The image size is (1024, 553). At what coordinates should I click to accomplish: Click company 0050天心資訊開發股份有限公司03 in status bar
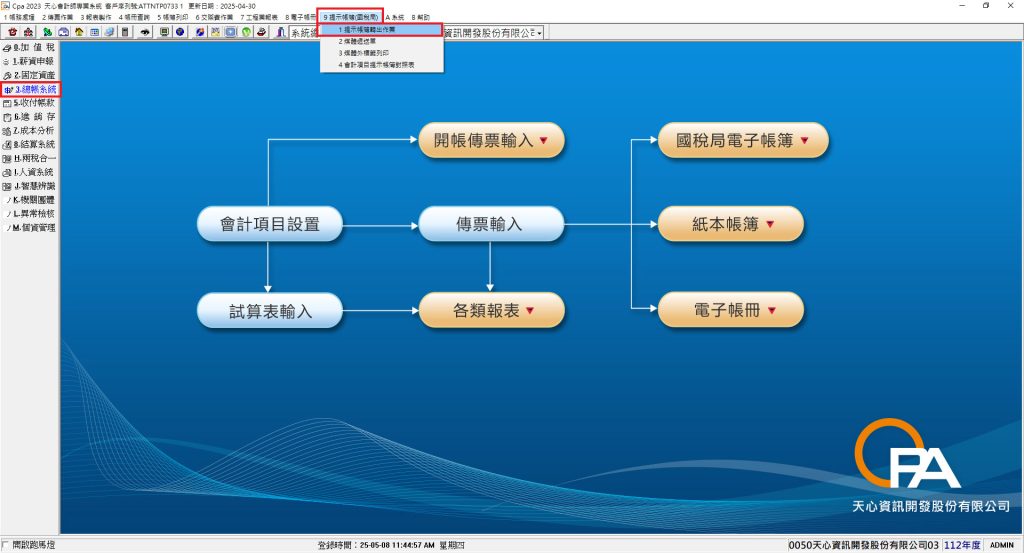coord(863,545)
